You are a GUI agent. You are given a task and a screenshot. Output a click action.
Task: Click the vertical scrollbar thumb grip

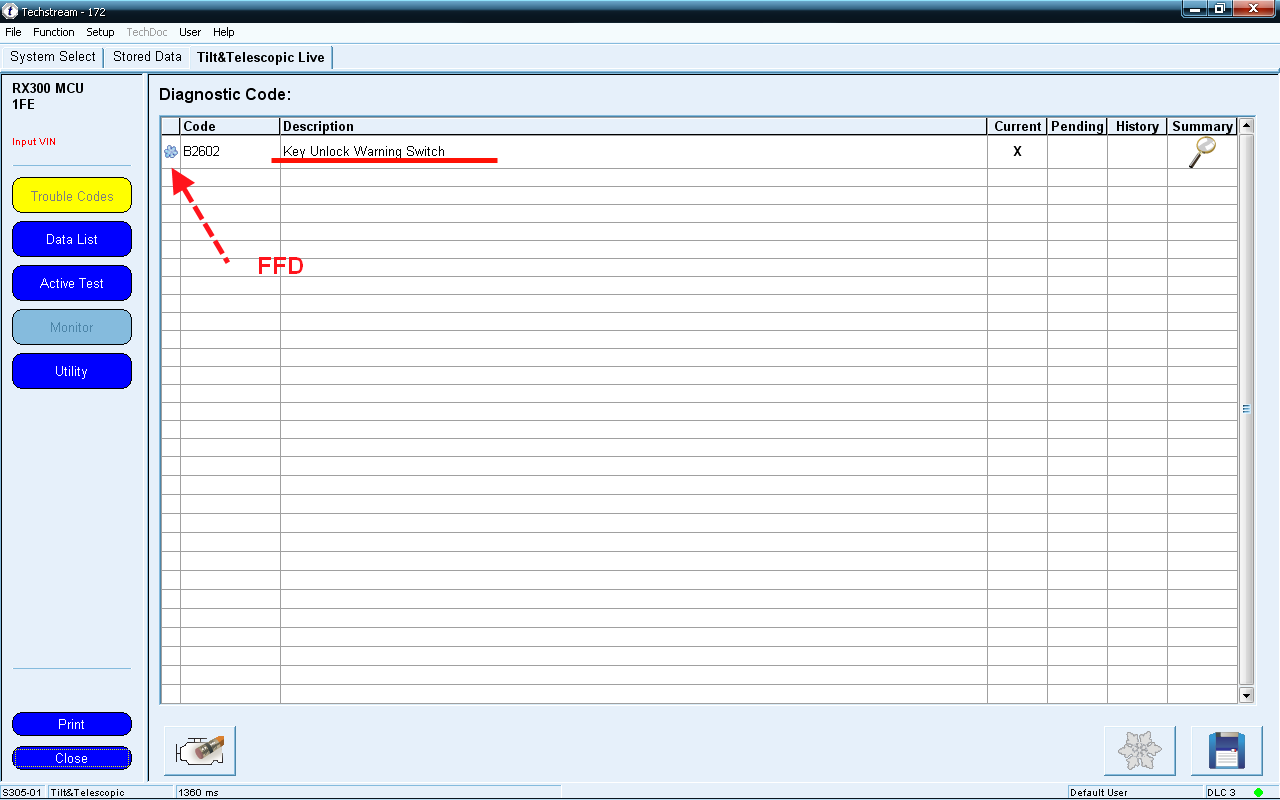coord(1246,409)
